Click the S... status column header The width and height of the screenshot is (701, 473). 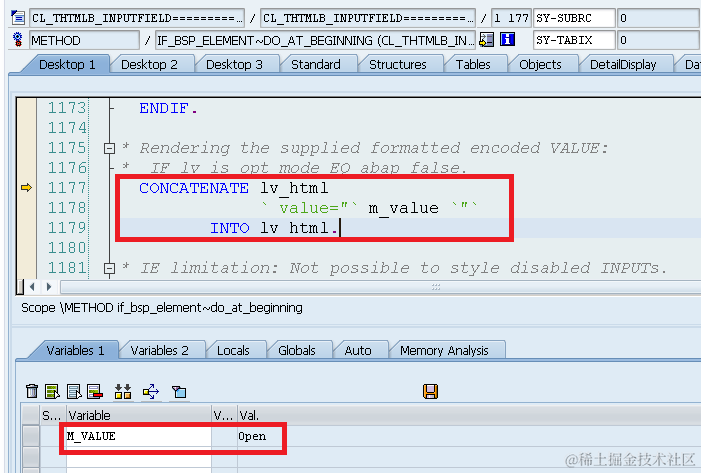click(x=53, y=415)
